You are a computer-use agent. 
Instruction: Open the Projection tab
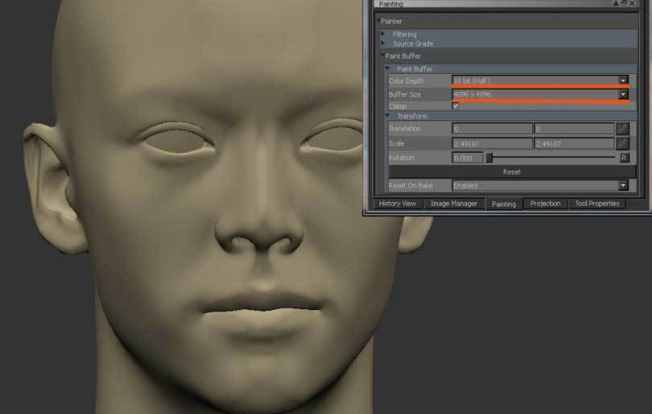[545, 204]
